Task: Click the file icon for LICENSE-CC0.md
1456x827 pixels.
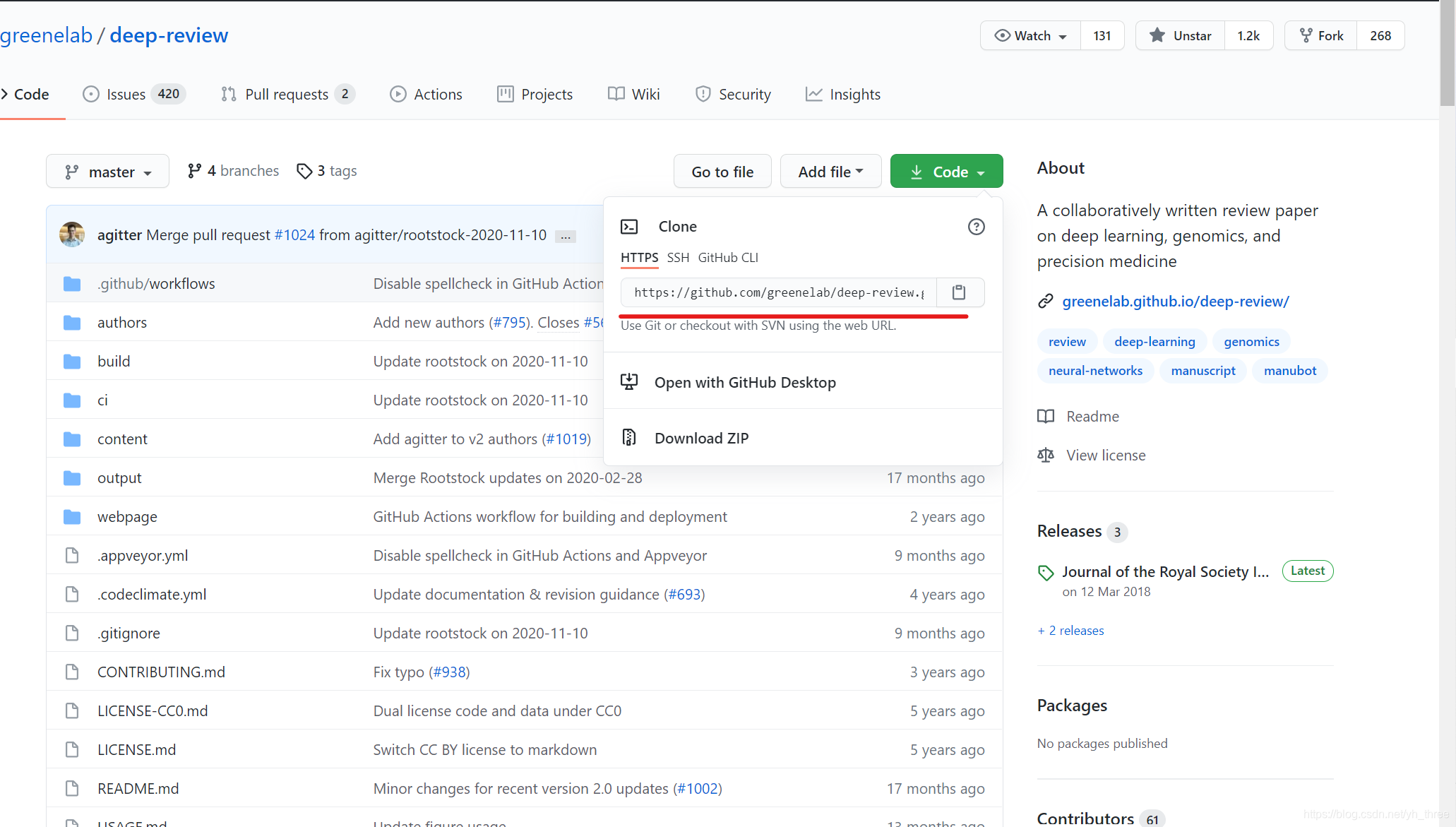Action: tap(72, 711)
